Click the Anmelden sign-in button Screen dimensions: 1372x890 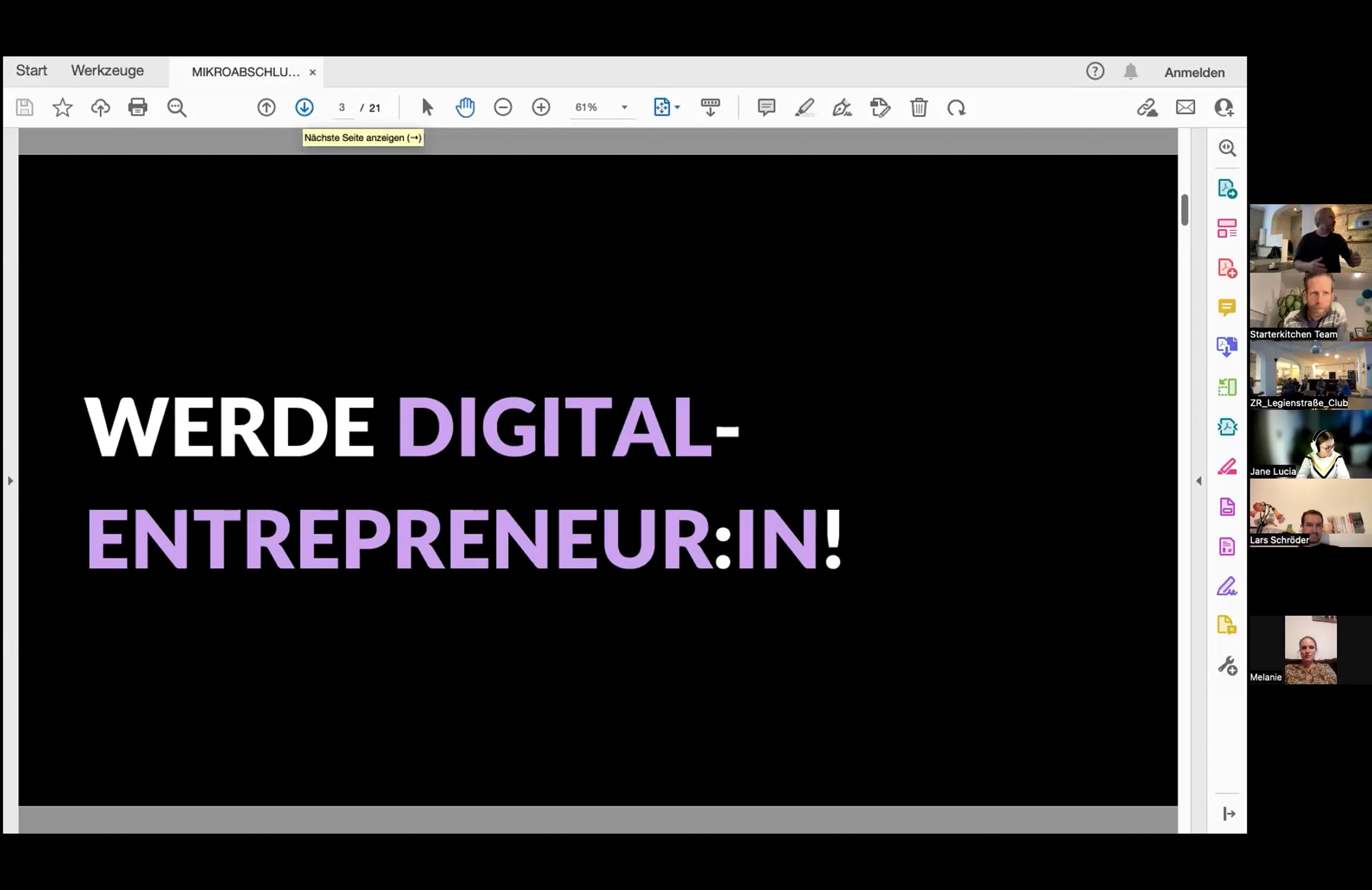coord(1194,73)
